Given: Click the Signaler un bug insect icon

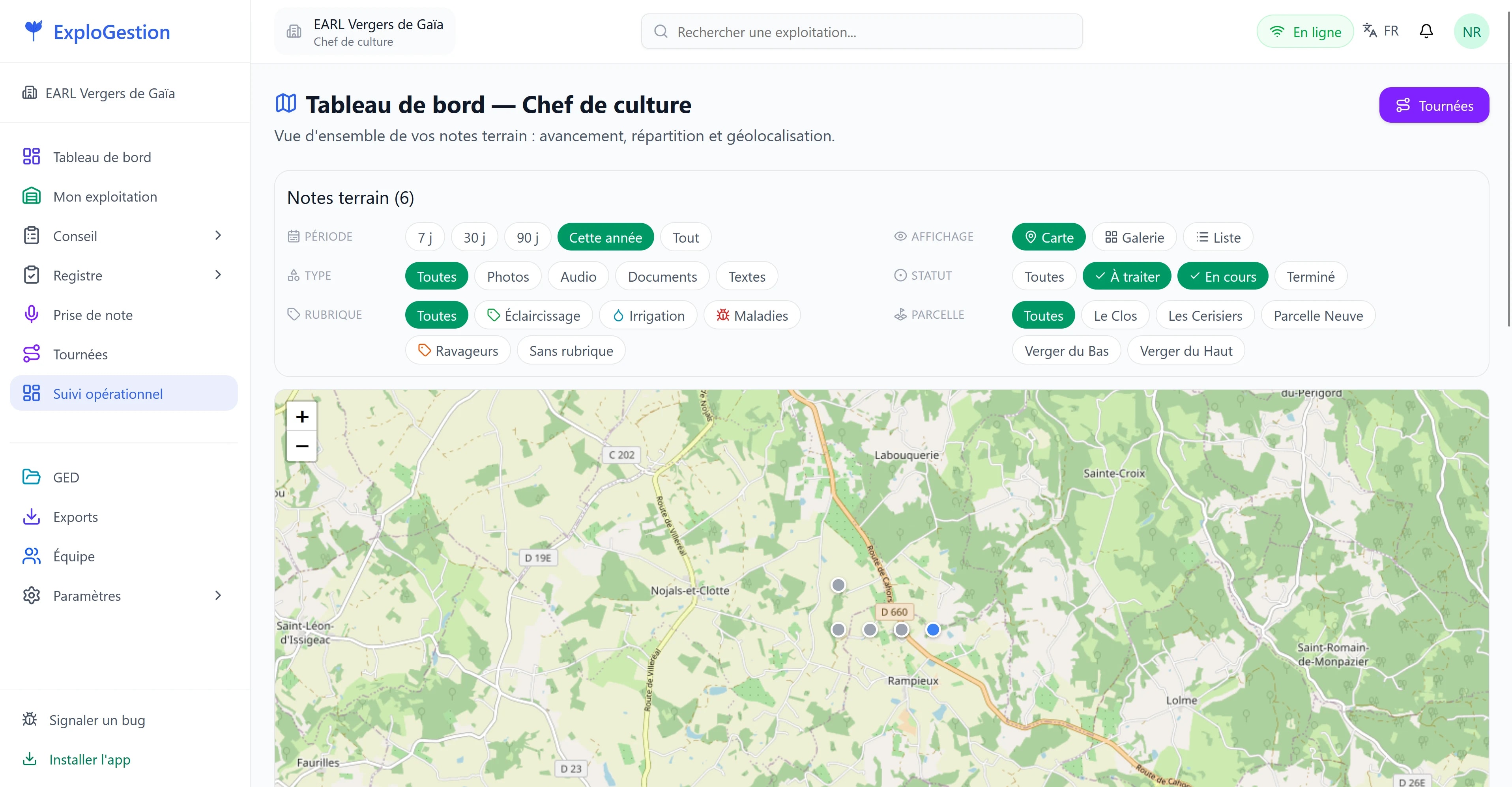Looking at the screenshot, I should point(29,720).
